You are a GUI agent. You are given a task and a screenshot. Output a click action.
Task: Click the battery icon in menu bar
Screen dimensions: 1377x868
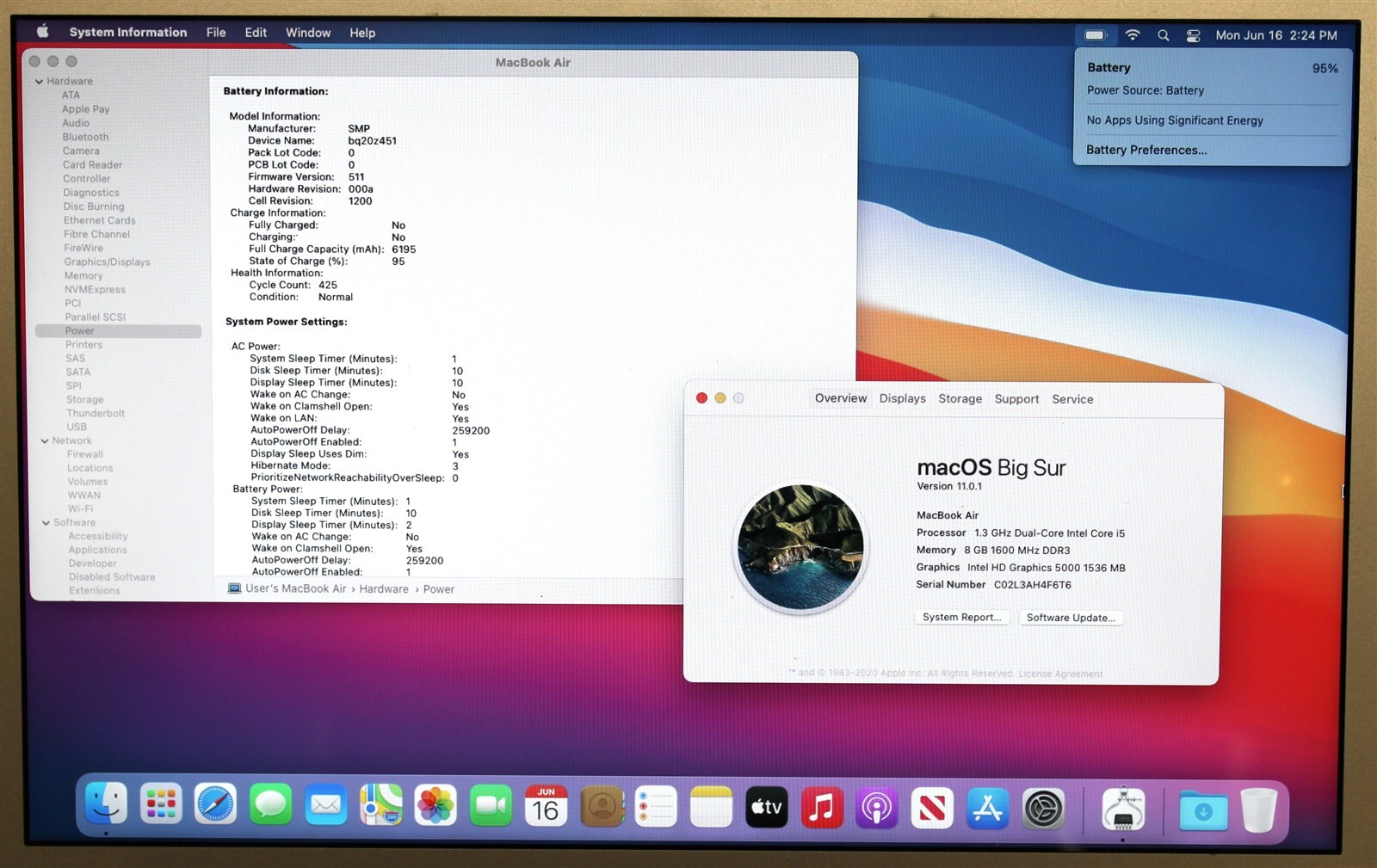coord(1096,35)
